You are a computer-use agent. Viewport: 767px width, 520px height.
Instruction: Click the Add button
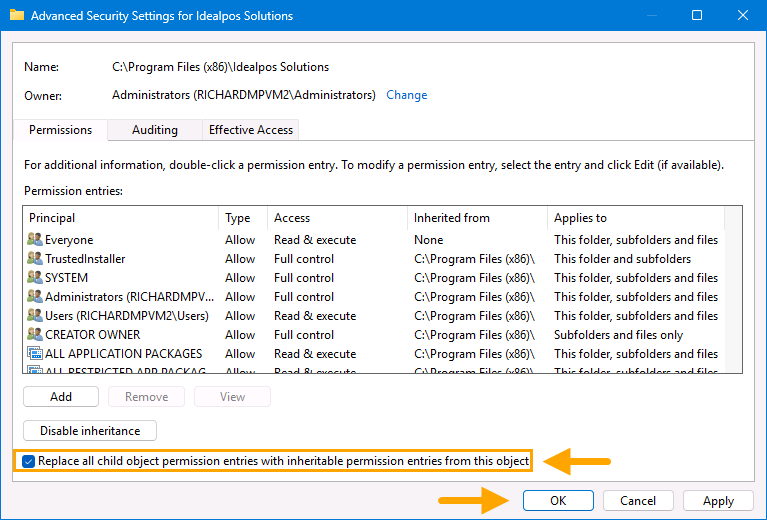[x=61, y=397]
